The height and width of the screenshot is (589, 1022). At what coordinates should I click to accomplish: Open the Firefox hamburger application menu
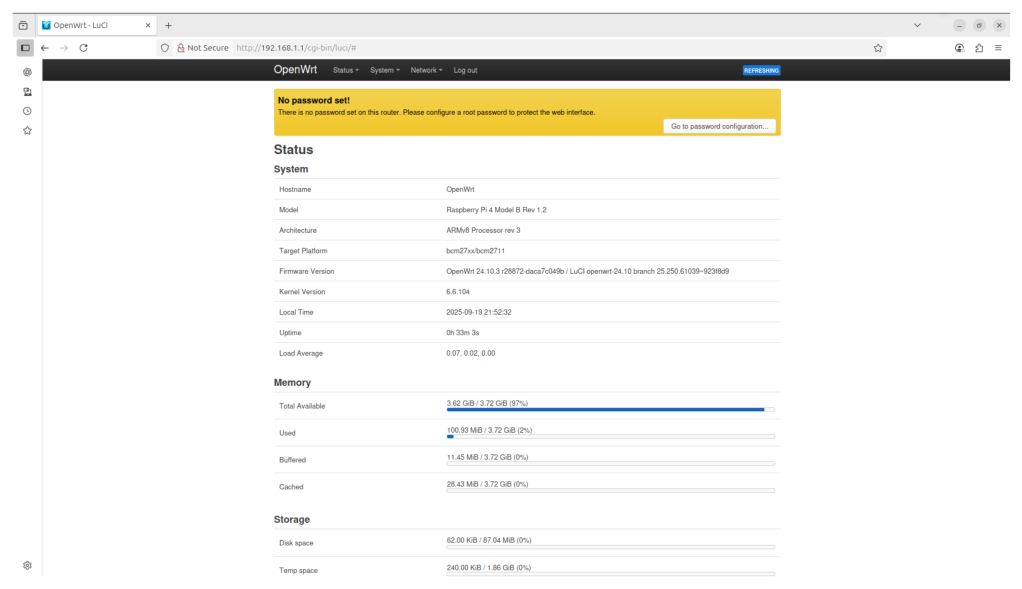pos(998,47)
